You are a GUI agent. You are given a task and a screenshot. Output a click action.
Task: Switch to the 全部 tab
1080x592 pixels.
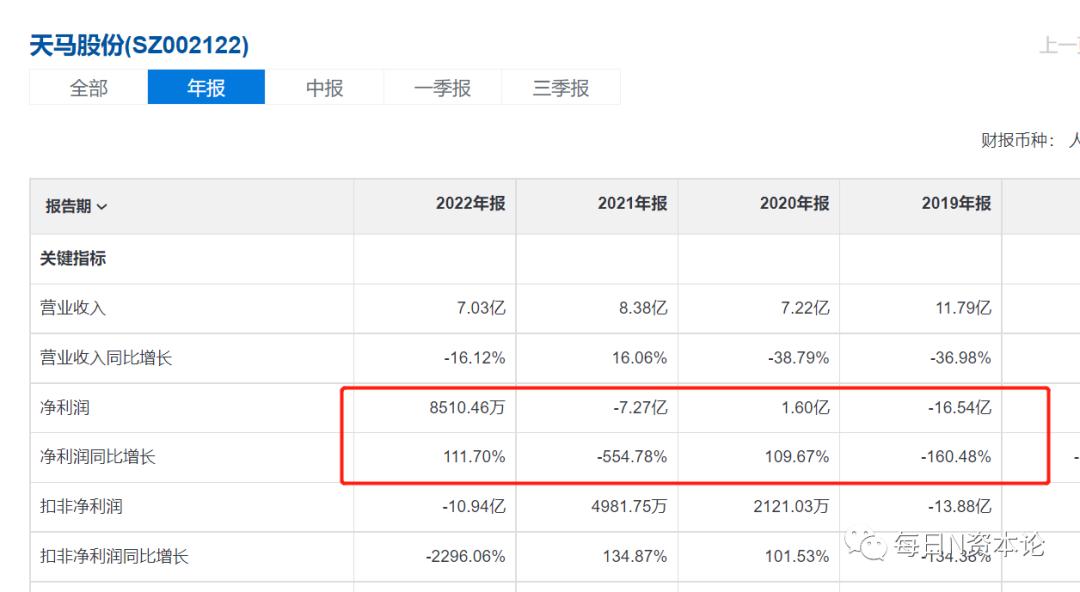coord(88,88)
